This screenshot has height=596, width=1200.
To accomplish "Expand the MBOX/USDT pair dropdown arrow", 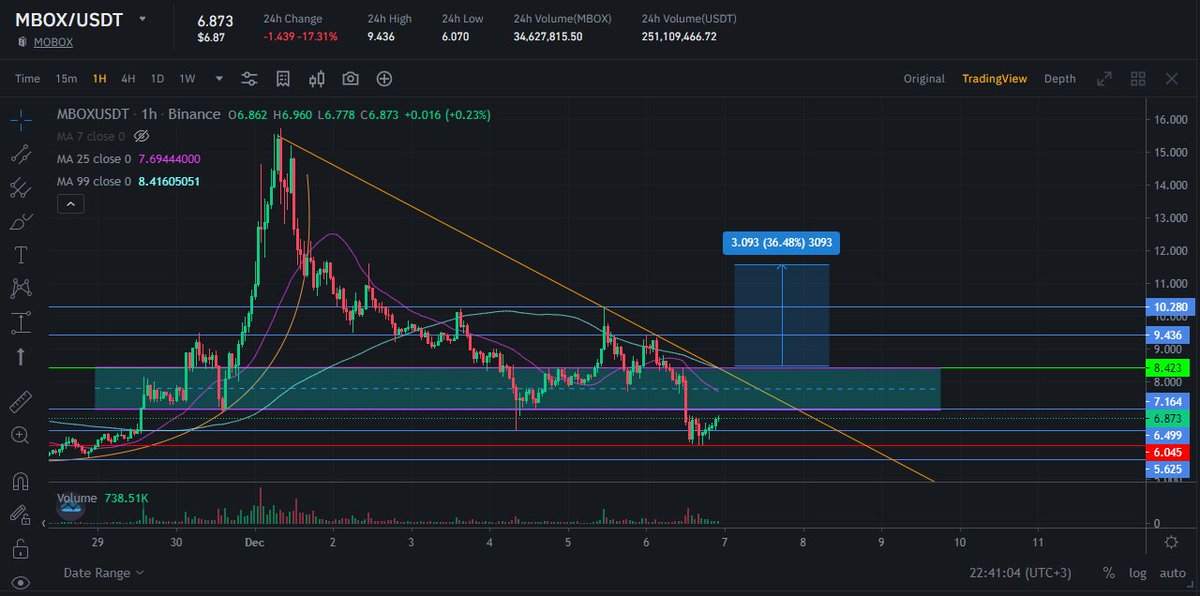I will (x=143, y=19).
